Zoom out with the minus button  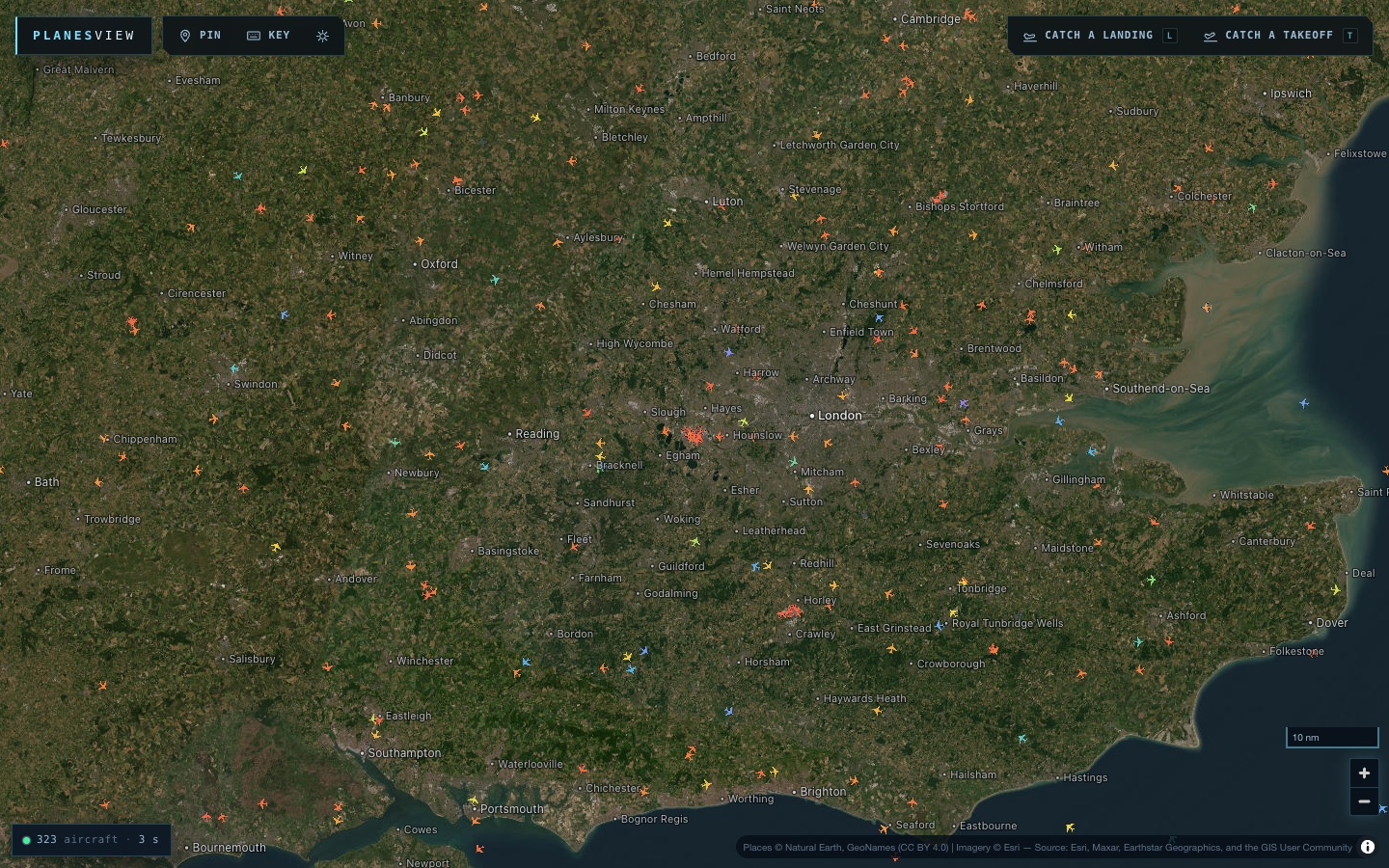pyautogui.click(x=1364, y=801)
